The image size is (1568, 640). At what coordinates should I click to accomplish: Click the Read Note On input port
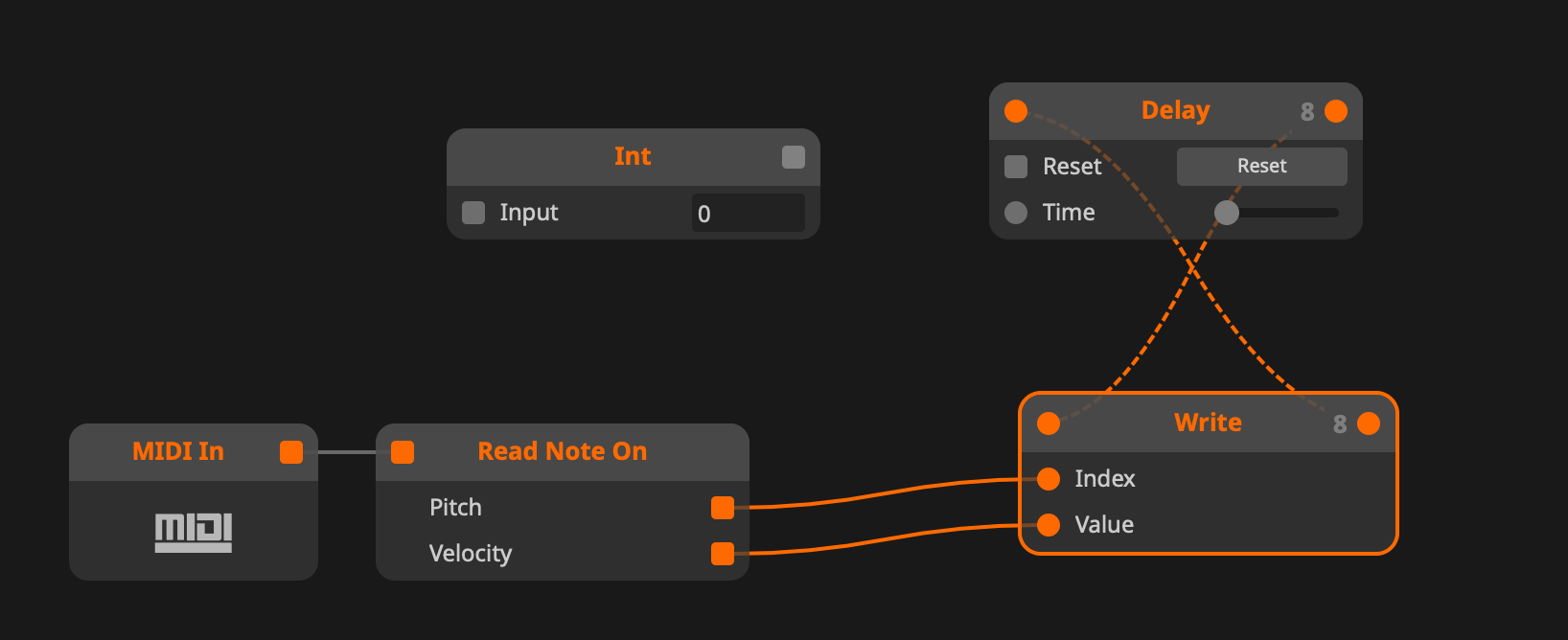[403, 452]
